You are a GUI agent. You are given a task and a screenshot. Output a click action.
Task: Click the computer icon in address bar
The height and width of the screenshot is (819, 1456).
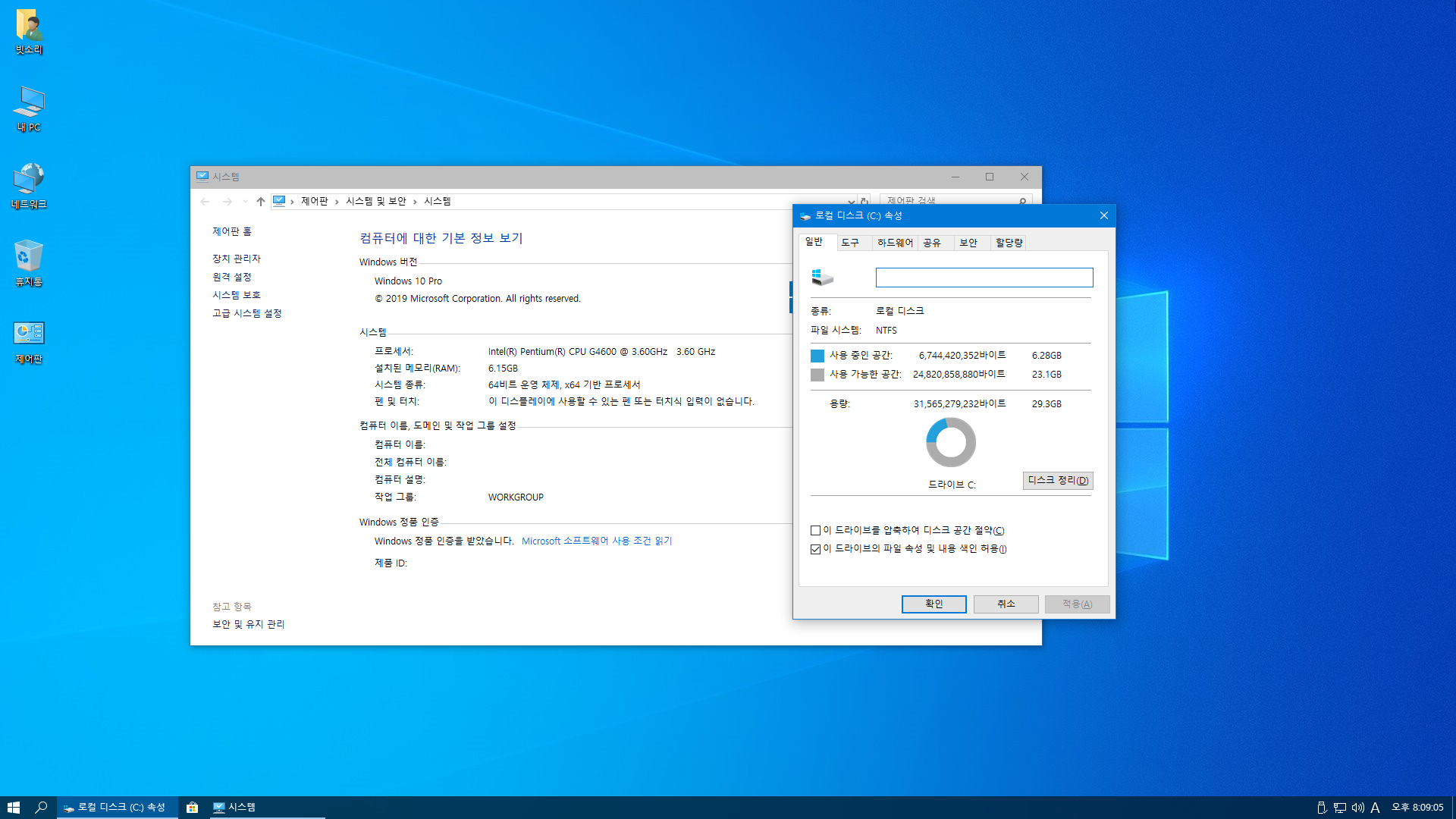point(279,201)
